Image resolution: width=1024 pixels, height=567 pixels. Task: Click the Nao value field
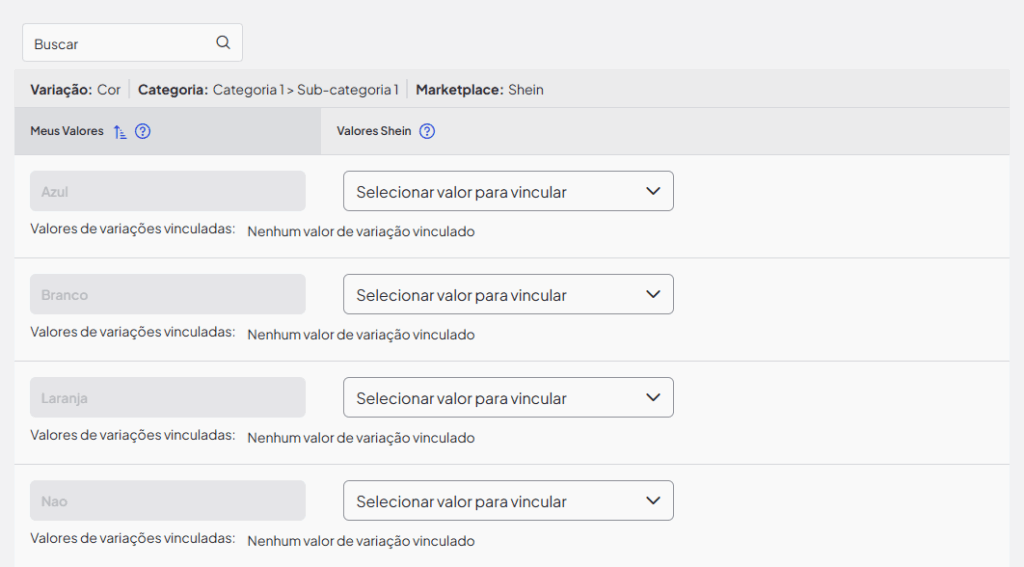pyautogui.click(x=167, y=501)
